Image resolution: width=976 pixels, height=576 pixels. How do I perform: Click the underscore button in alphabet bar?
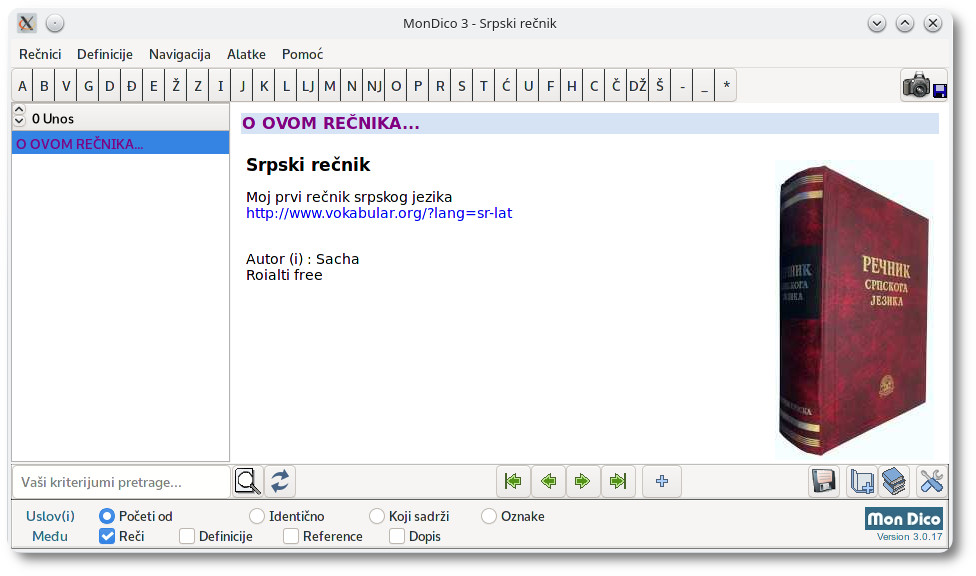pyautogui.click(x=704, y=85)
